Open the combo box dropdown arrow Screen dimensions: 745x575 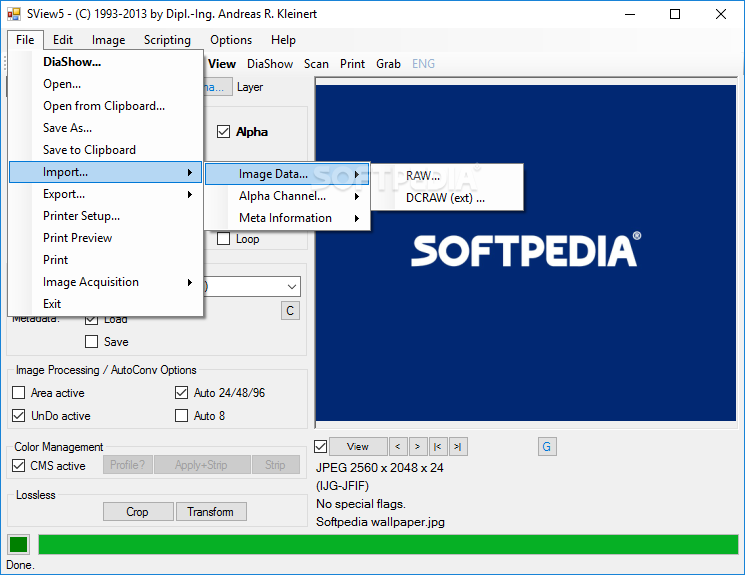point(292,287)
